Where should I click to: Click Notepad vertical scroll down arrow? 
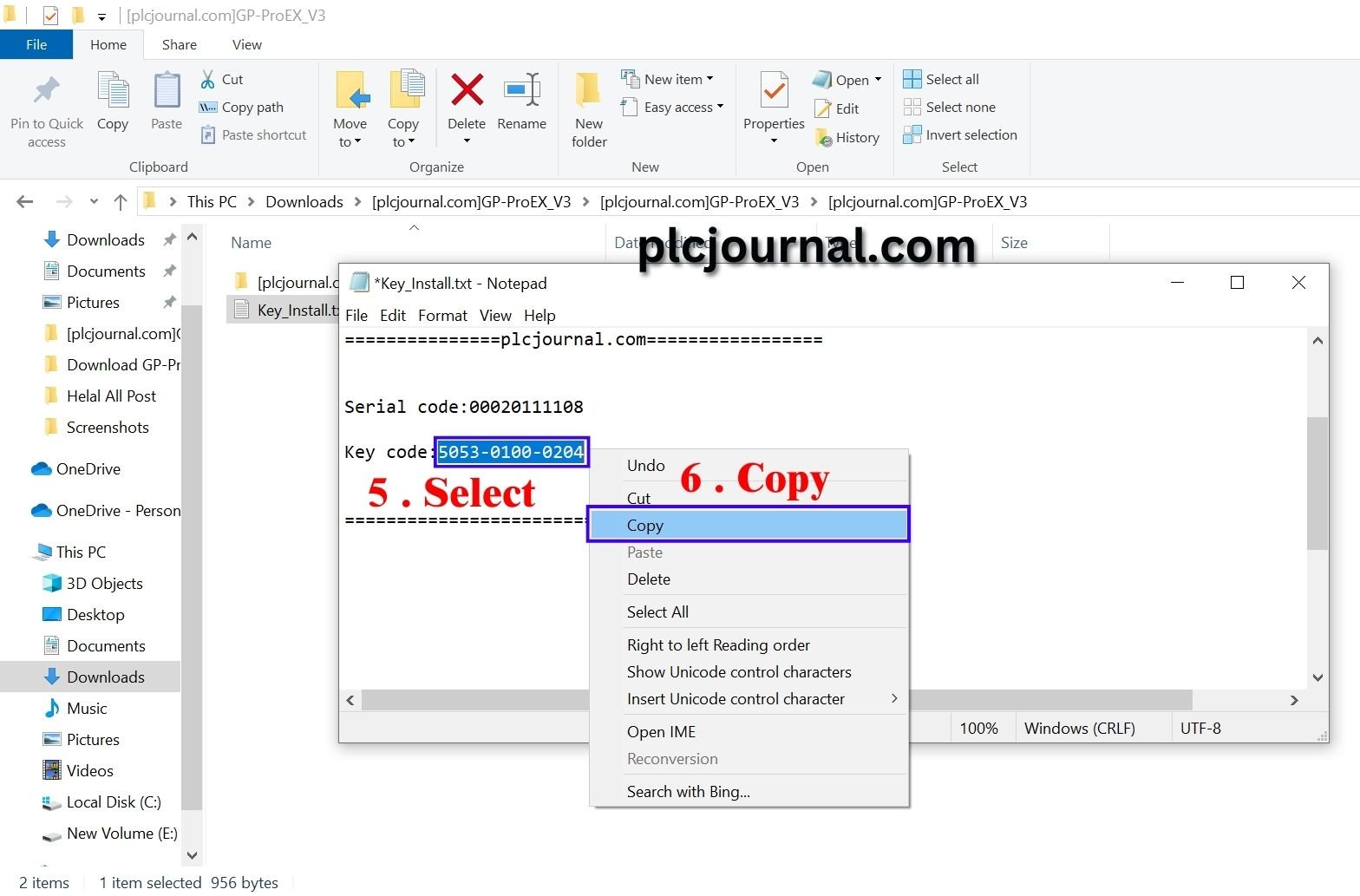pyautogui.click(x=1317, y=677)
